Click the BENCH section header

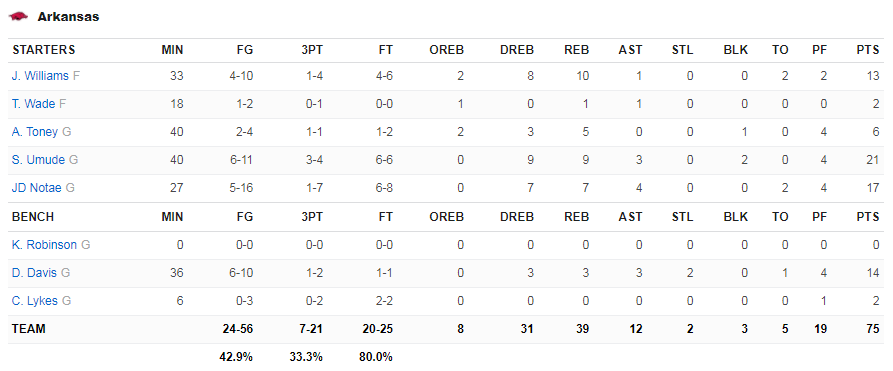(x=33, y=217)
